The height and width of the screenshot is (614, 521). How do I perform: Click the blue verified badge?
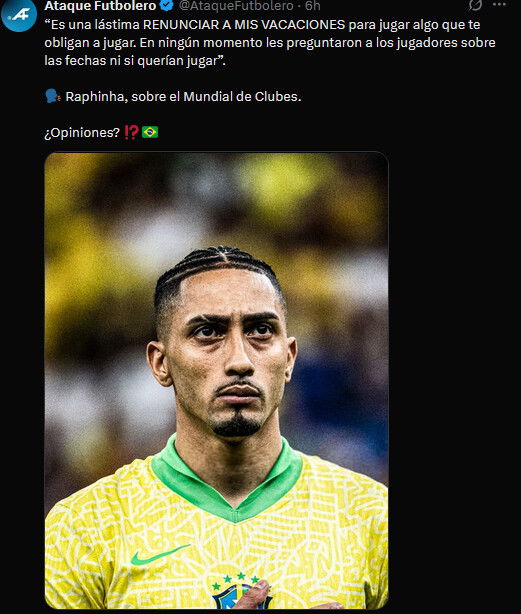point(167,5)
